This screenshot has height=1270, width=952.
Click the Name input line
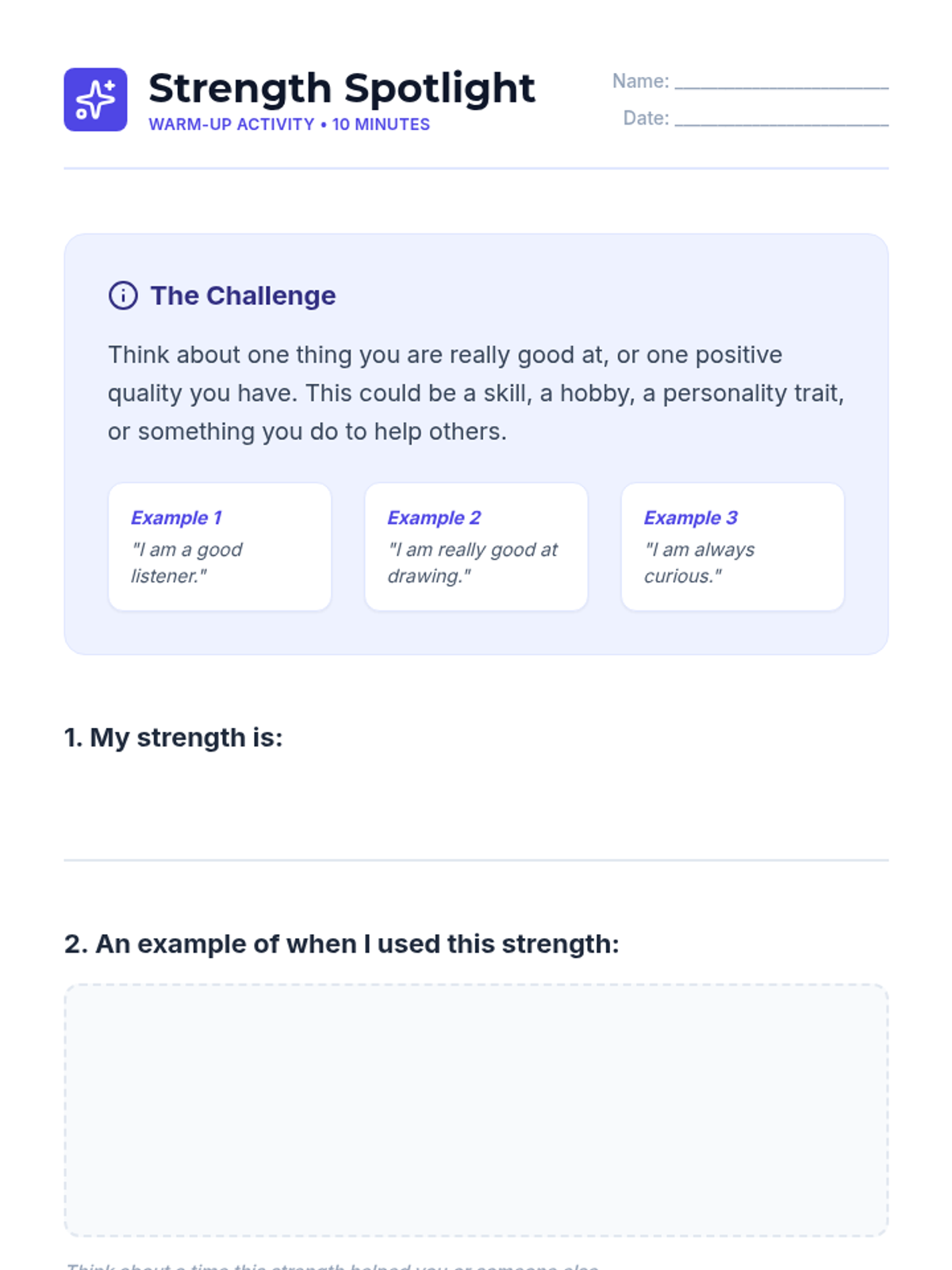click(x=781, y=81)
